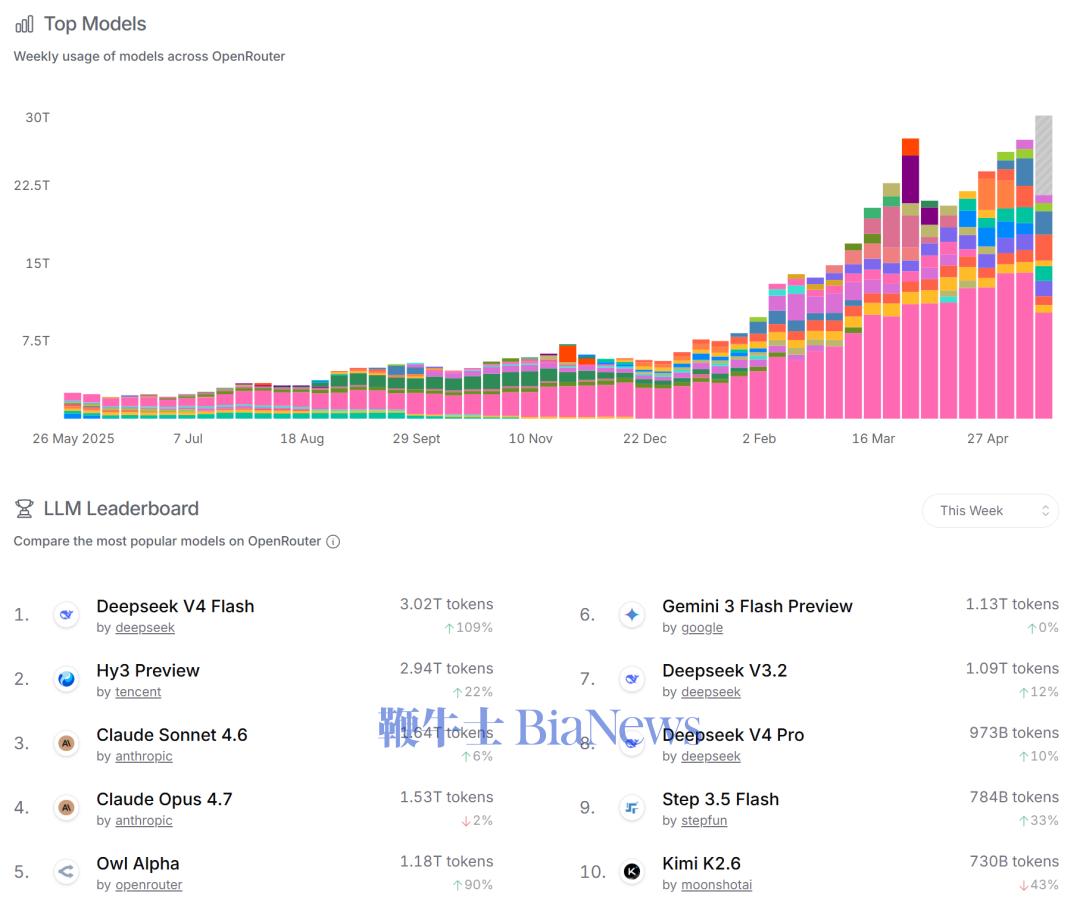This screenshot has width=1080, height=910.
Task: Follow the moonshotai provider link
Action: [x=716, y=885]
